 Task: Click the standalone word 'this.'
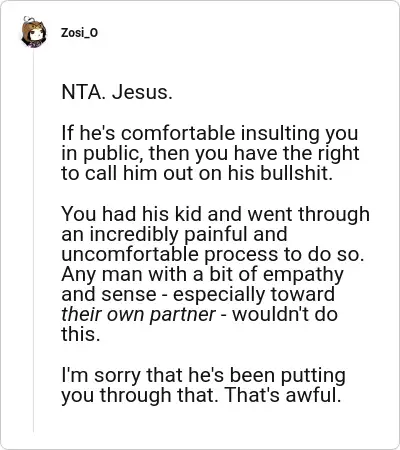pyautogui.click(x=81, y=334)
